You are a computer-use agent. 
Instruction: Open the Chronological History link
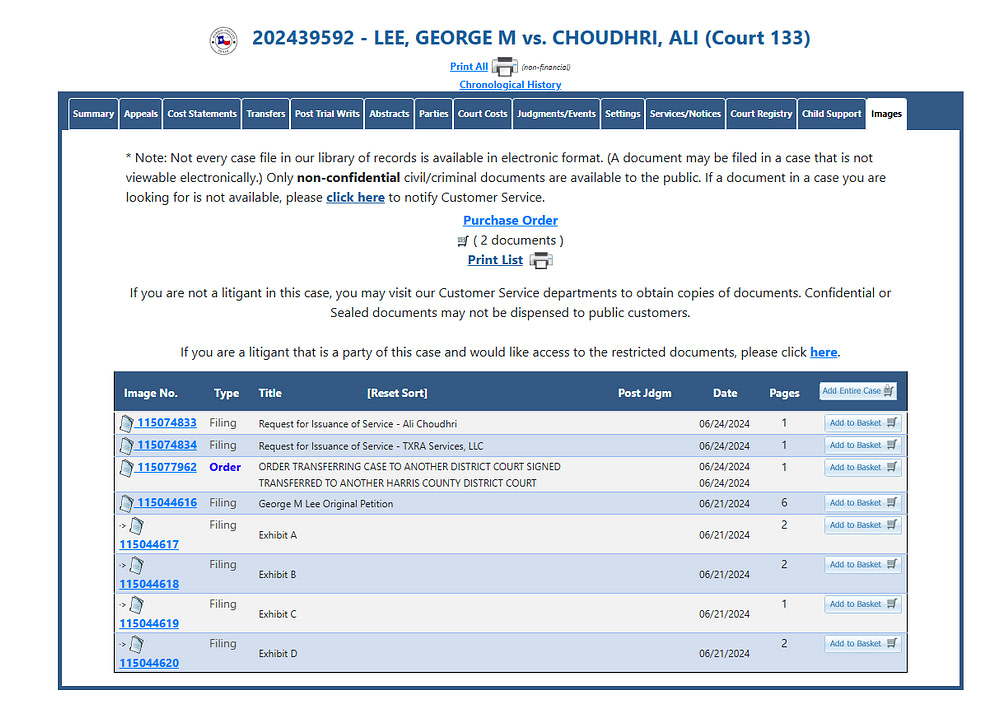click(510, 85)
